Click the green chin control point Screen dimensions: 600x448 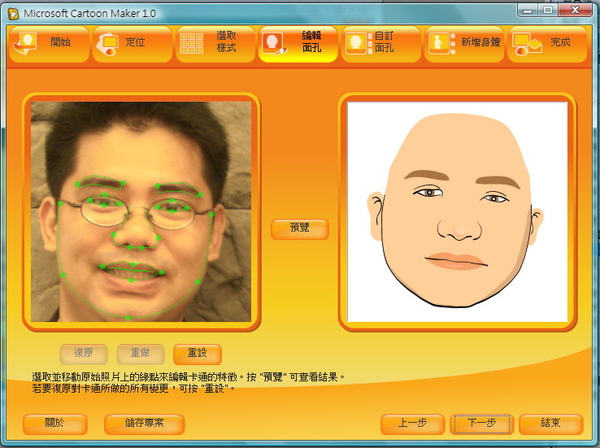(x=128, y=318)
